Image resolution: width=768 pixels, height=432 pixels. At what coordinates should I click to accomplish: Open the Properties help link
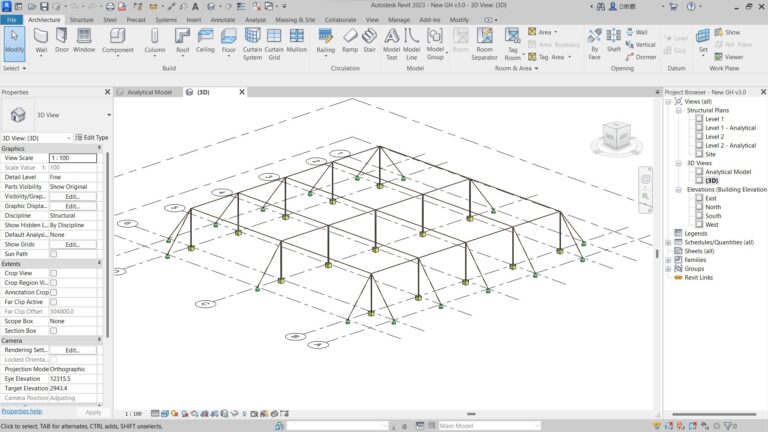(x=22, y=411)
